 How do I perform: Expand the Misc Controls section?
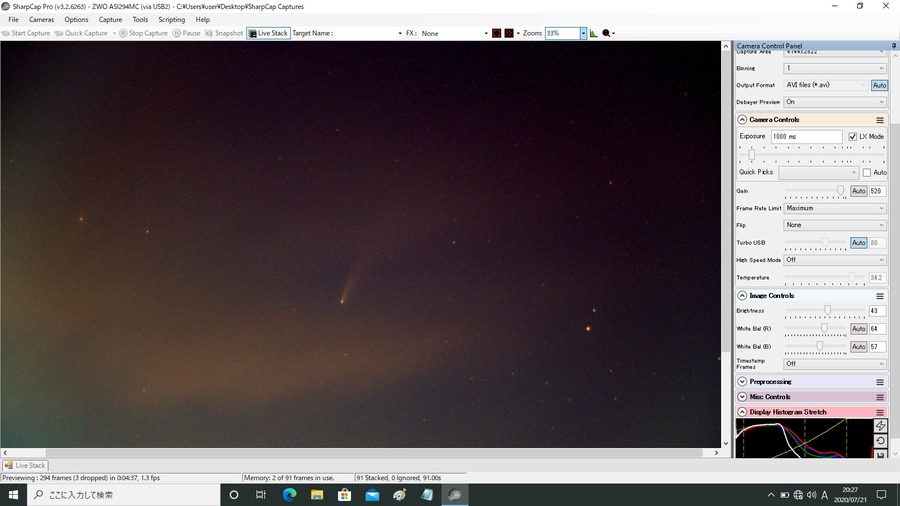point(742,397)
